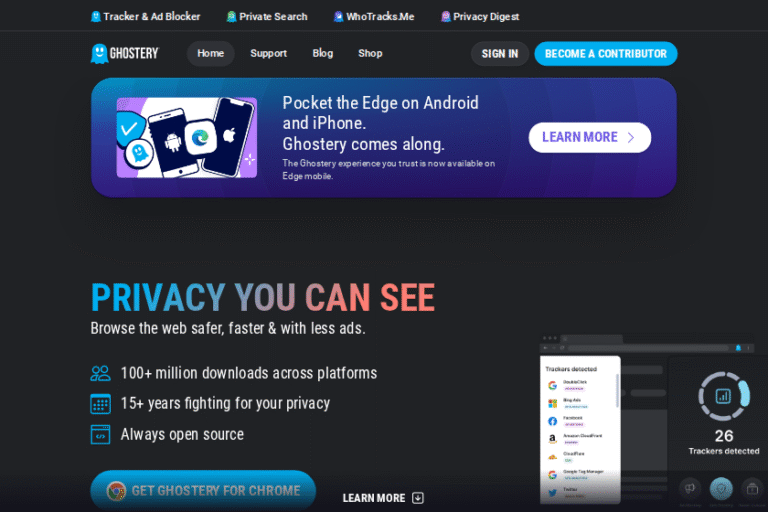The height and width of the screenshot is (512, 768).
Task: Visit WhoTracks.Me from the top bar
Action: (x=374, y=17)
